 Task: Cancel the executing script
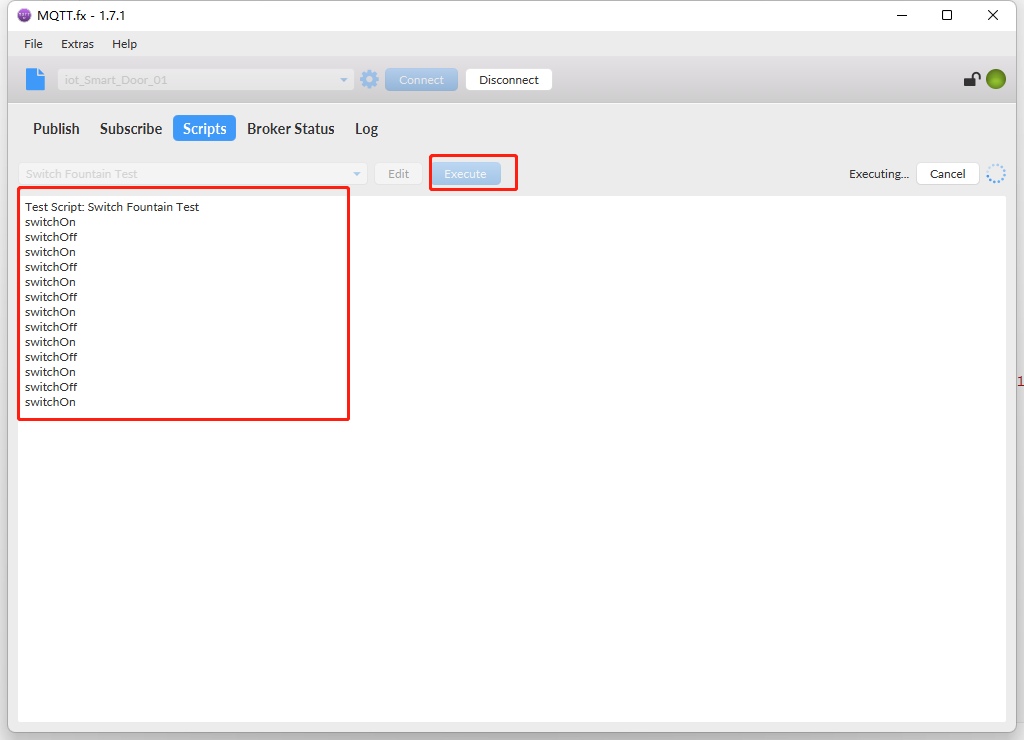pyautogui.click(x=948, y=174)
